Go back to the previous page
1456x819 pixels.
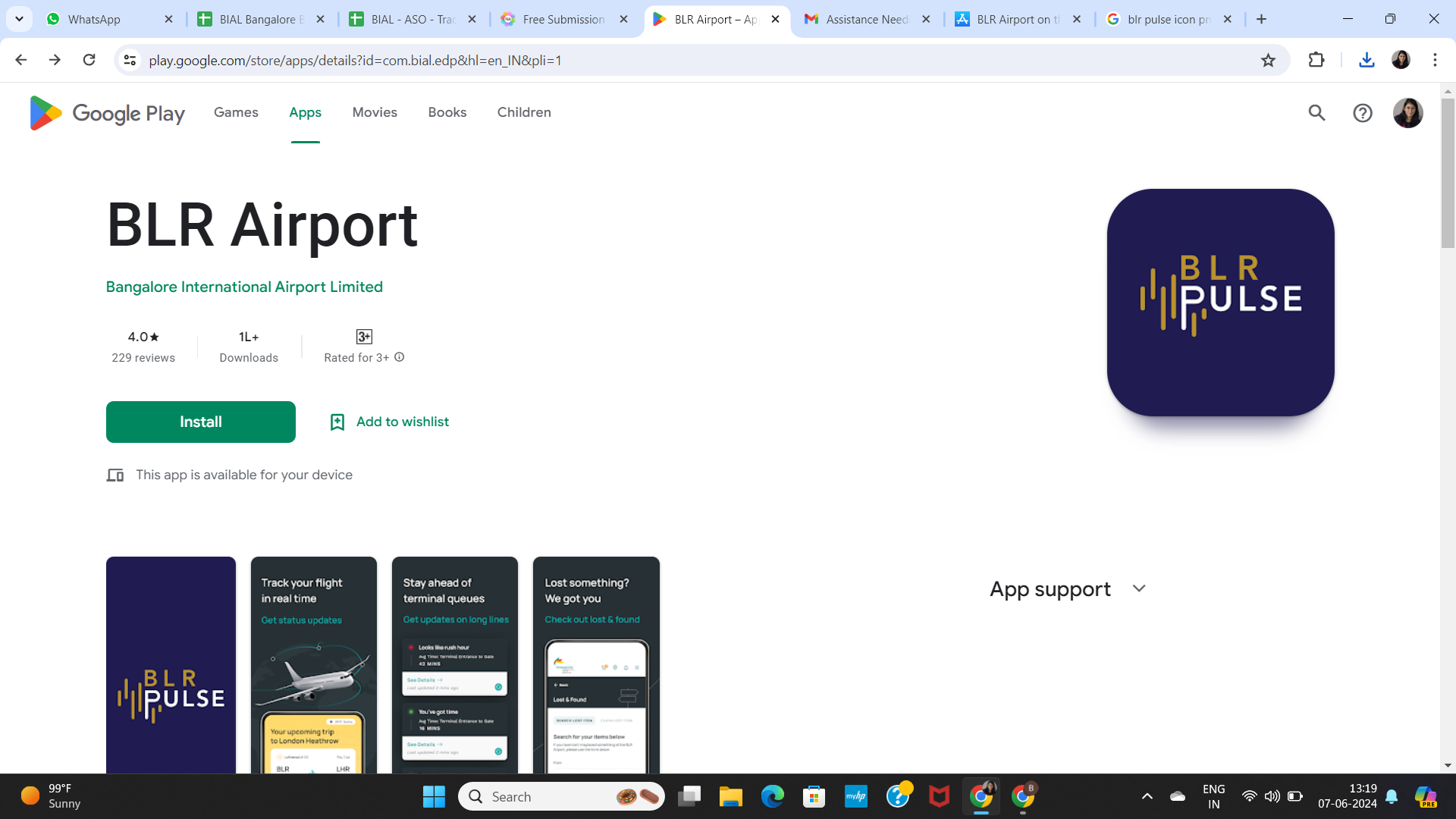pos(21,60)
